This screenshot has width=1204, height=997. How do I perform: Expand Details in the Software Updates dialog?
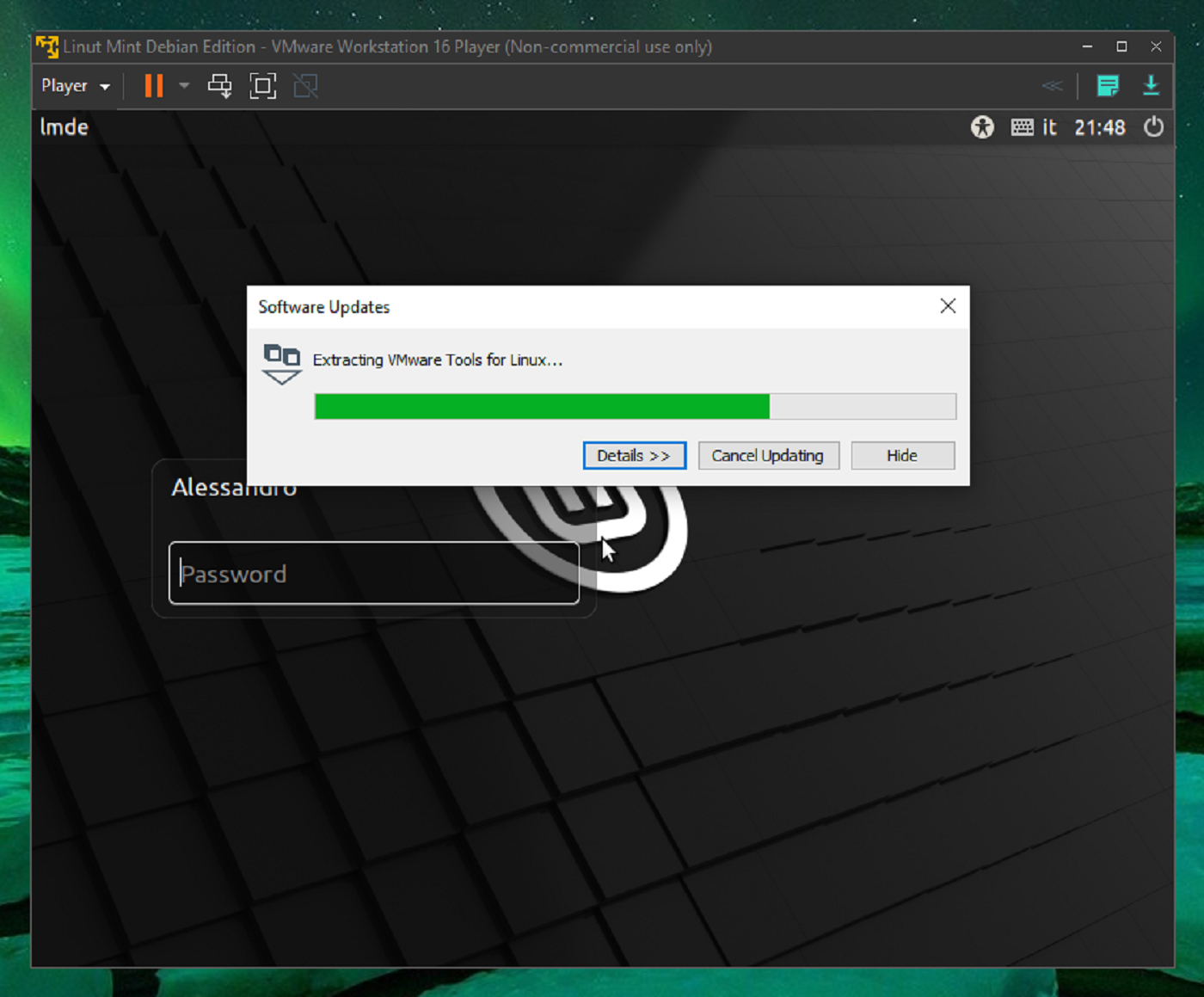634,455
